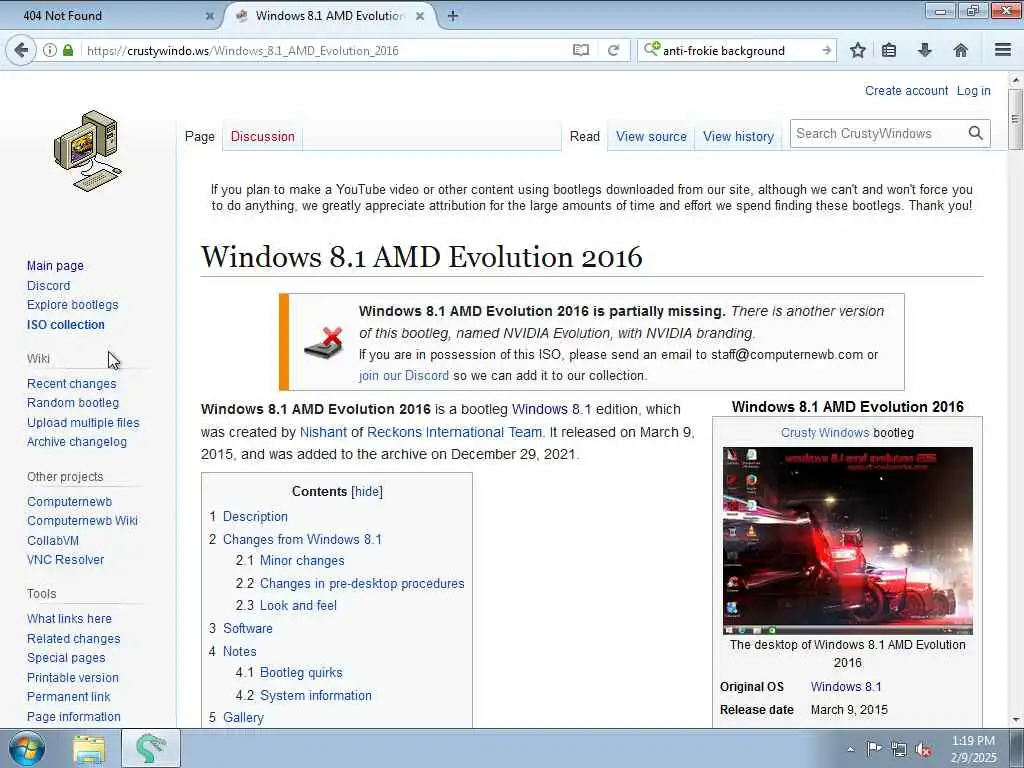Show hidden tray icons arrow
This screenshot has height=768, width=1024.
coord(850,749)
